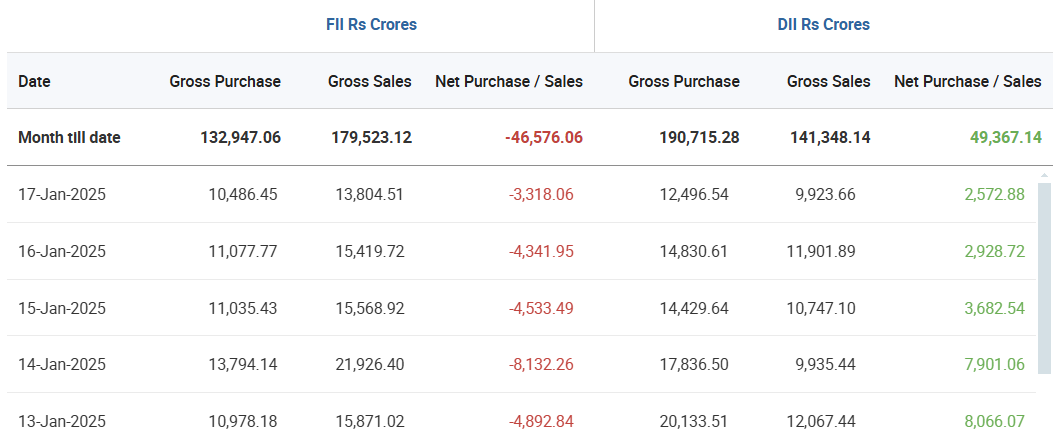The height and width of the screenshot is (444, 1055).
Task: Click the DII Gross Purchase column header
Action: tap(684, 81)
